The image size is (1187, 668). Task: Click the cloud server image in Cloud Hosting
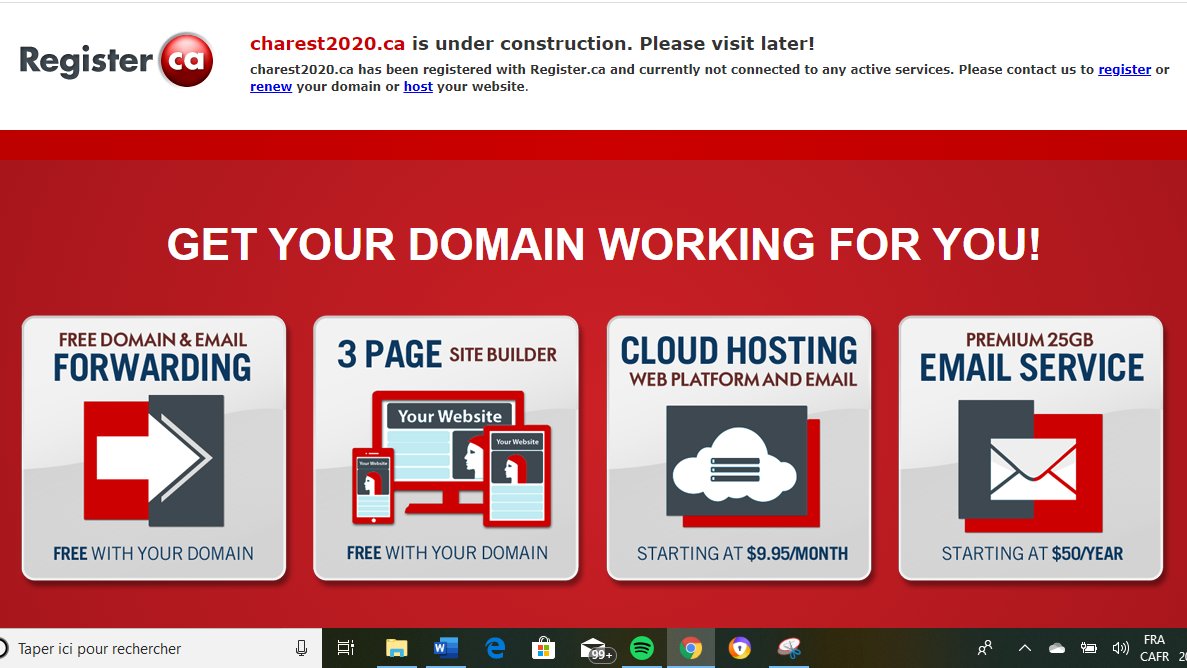[x=742, y=466]
